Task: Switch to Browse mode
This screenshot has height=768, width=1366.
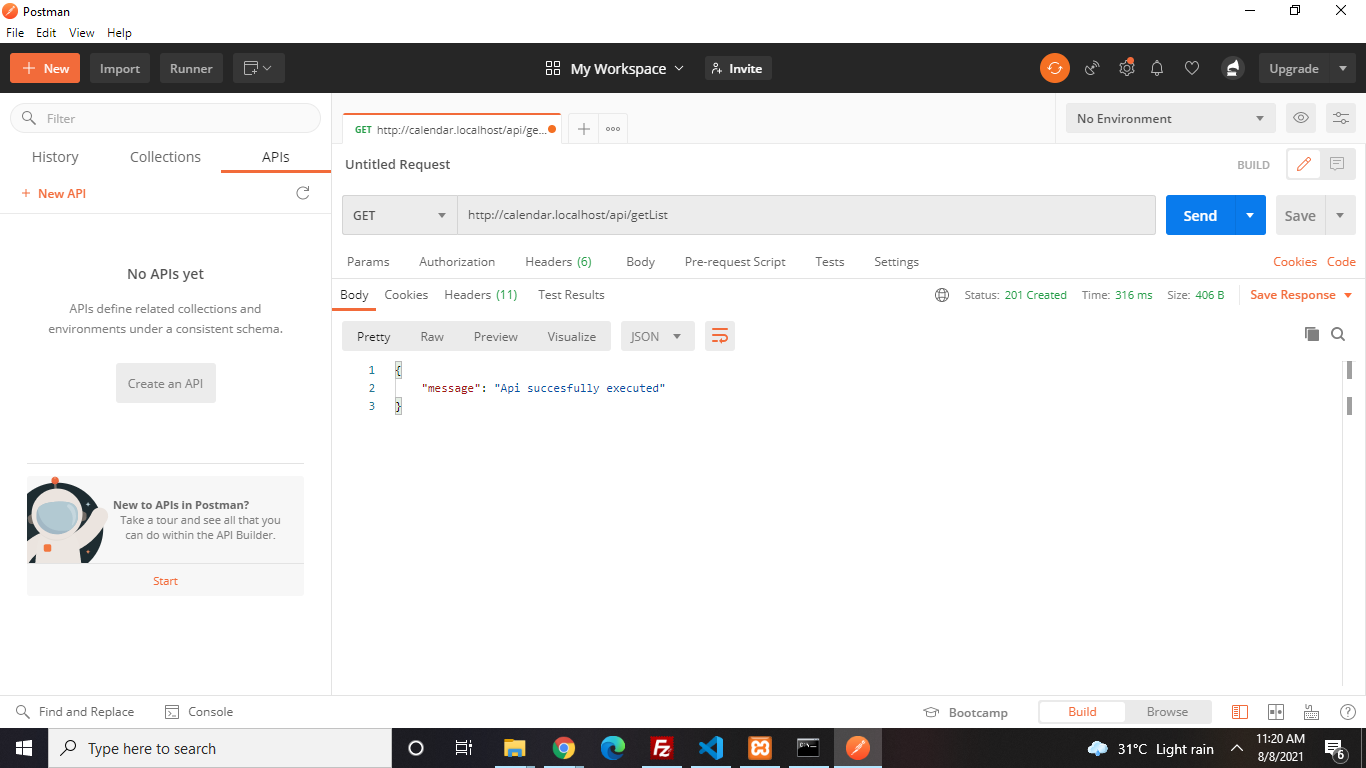Action: (1167, 711)
